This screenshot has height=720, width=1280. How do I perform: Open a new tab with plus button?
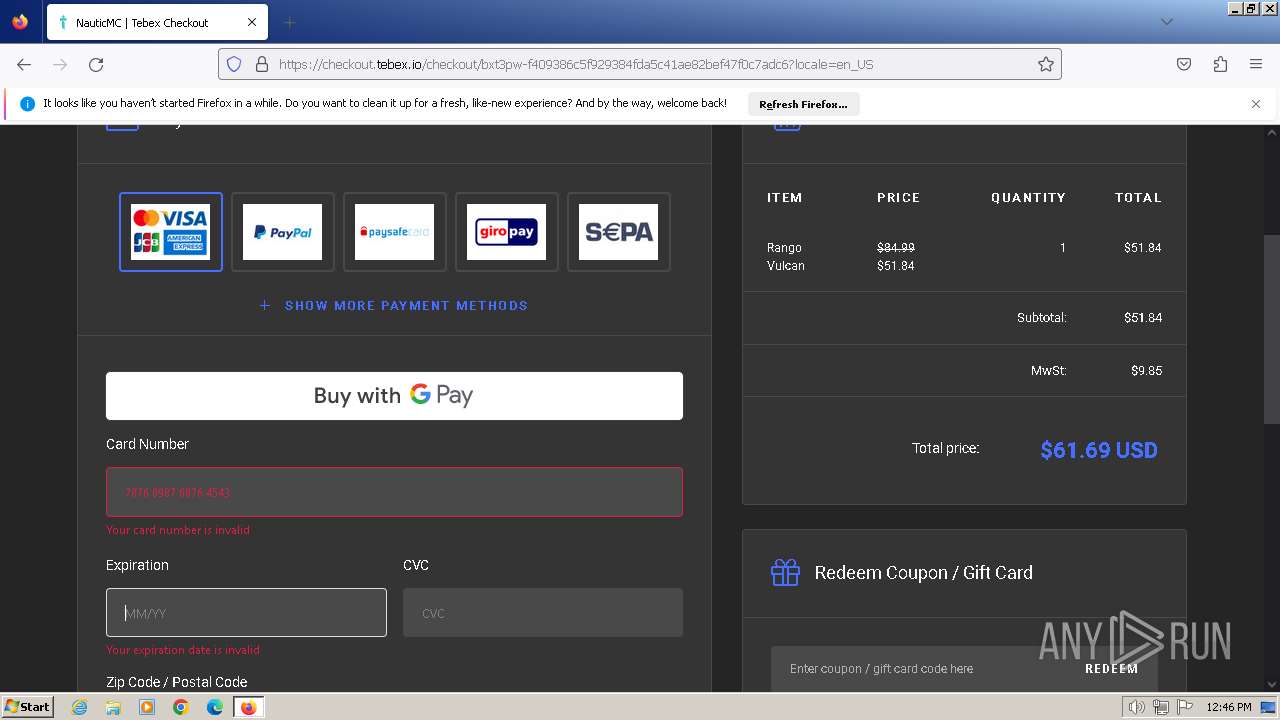coord(290,22)
